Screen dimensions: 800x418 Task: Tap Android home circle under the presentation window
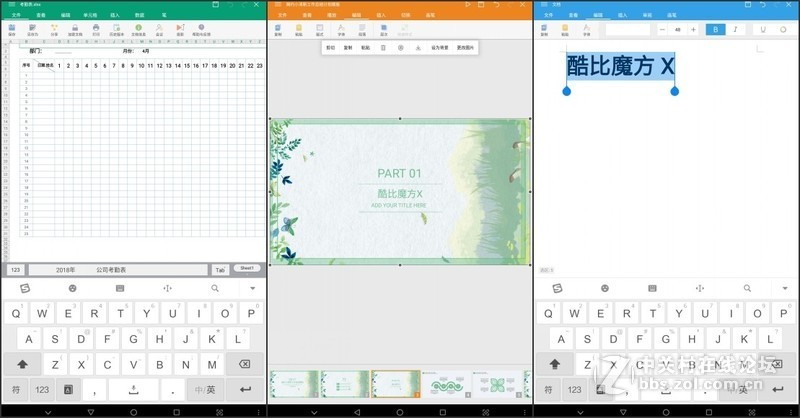399,412
